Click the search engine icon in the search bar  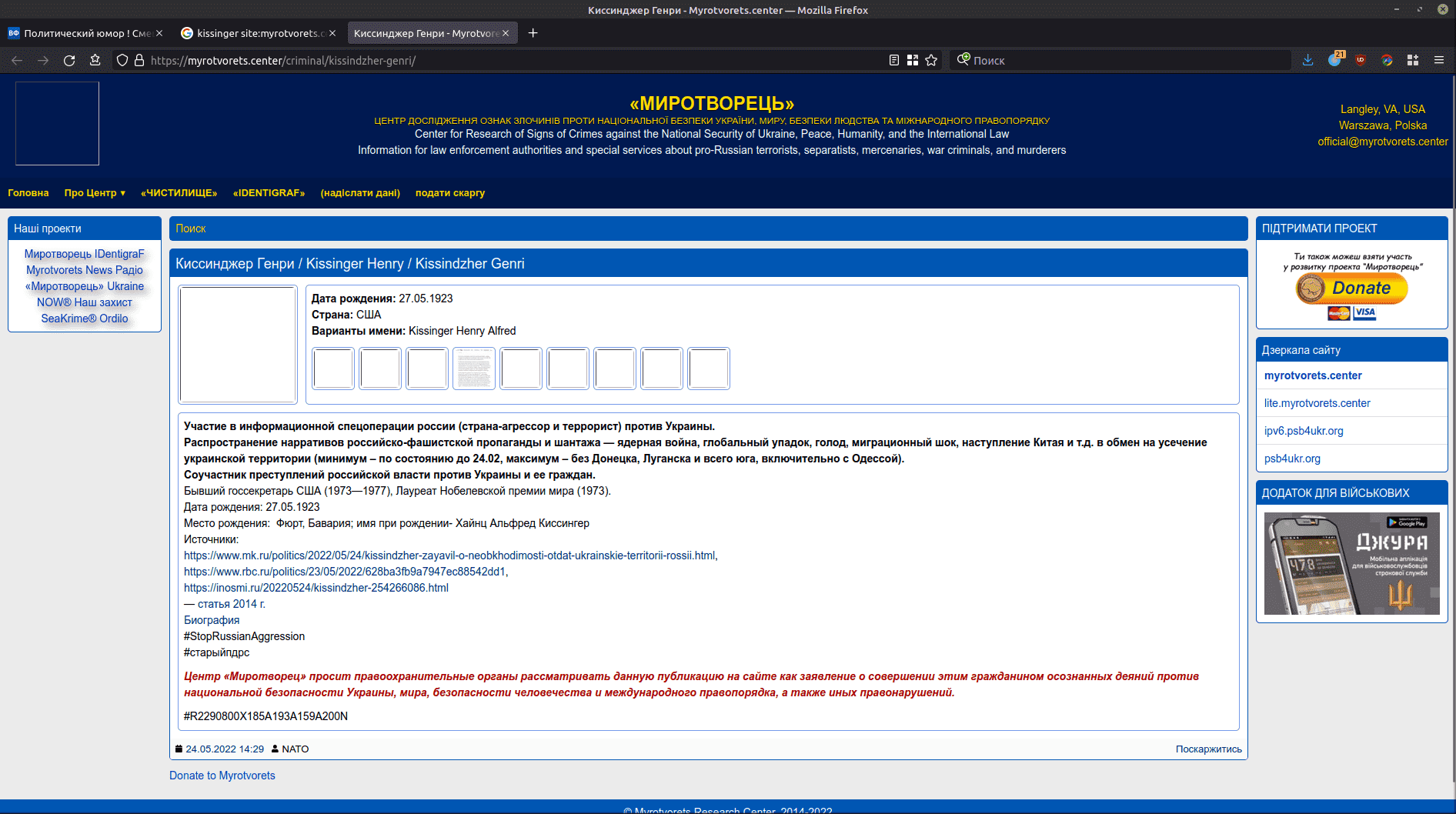pos(963,60)
